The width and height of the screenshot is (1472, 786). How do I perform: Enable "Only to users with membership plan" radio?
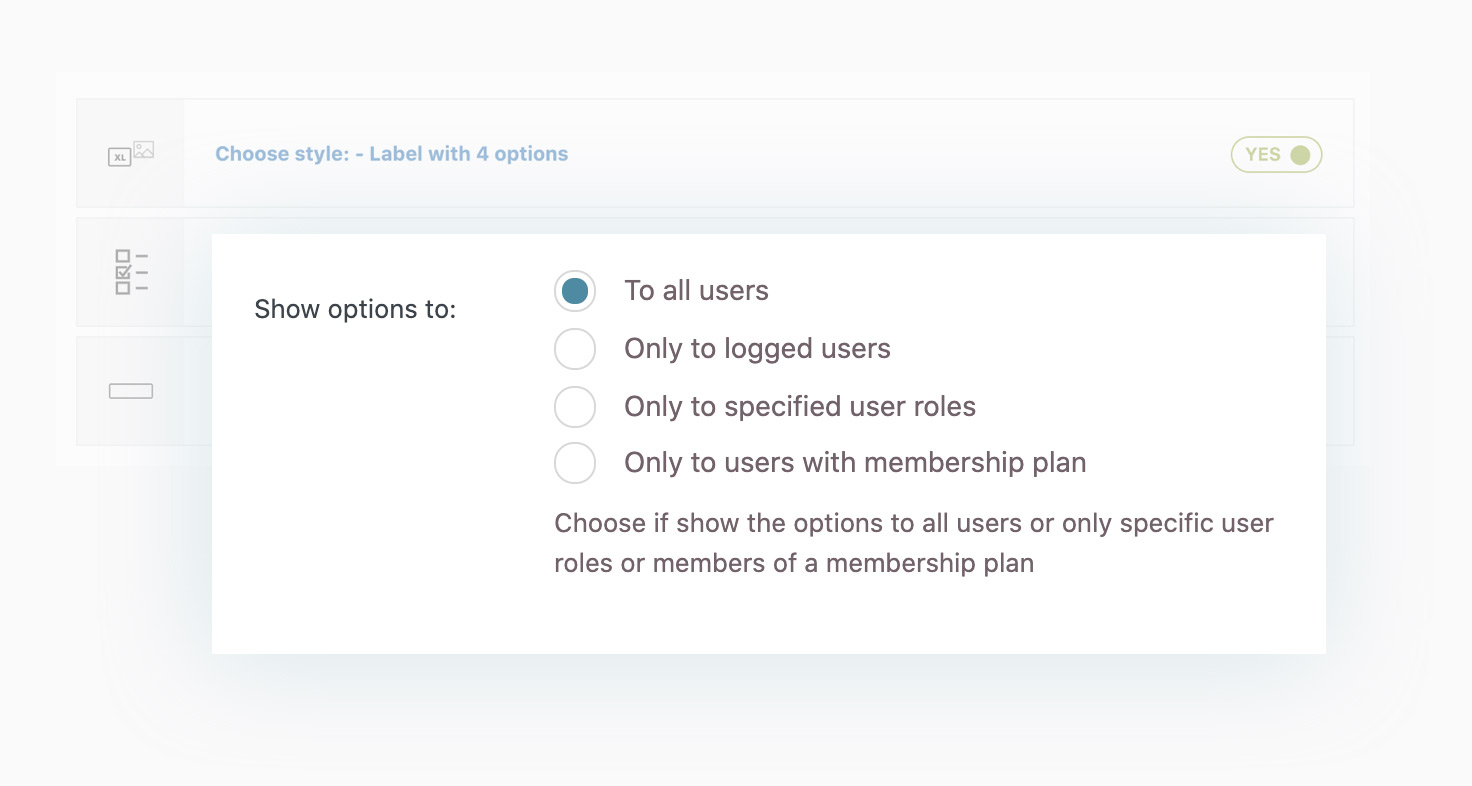(x=575, y=463)
